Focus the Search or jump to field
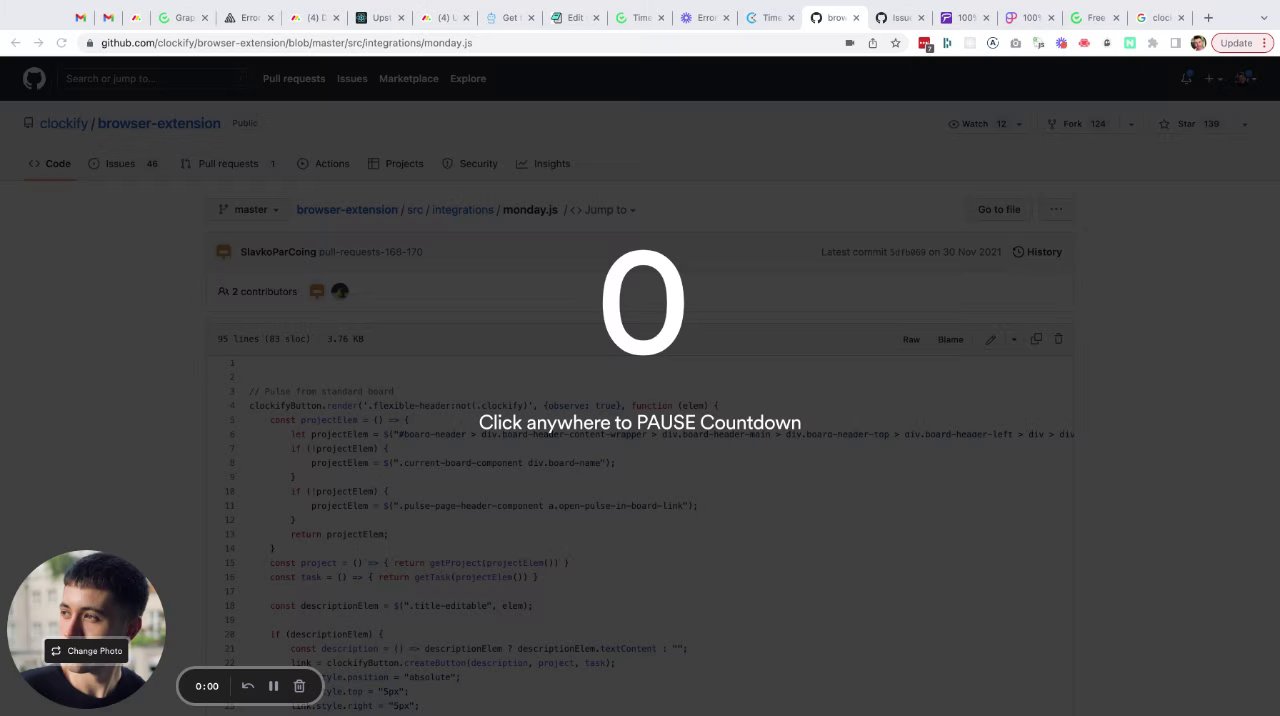This screenshot has height=716, width=1280. click(152, 79)
